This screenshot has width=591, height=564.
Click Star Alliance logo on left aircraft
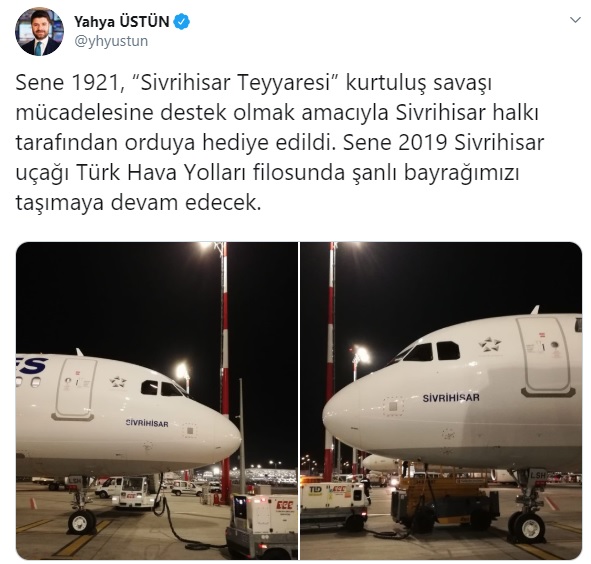click(118, 382)
